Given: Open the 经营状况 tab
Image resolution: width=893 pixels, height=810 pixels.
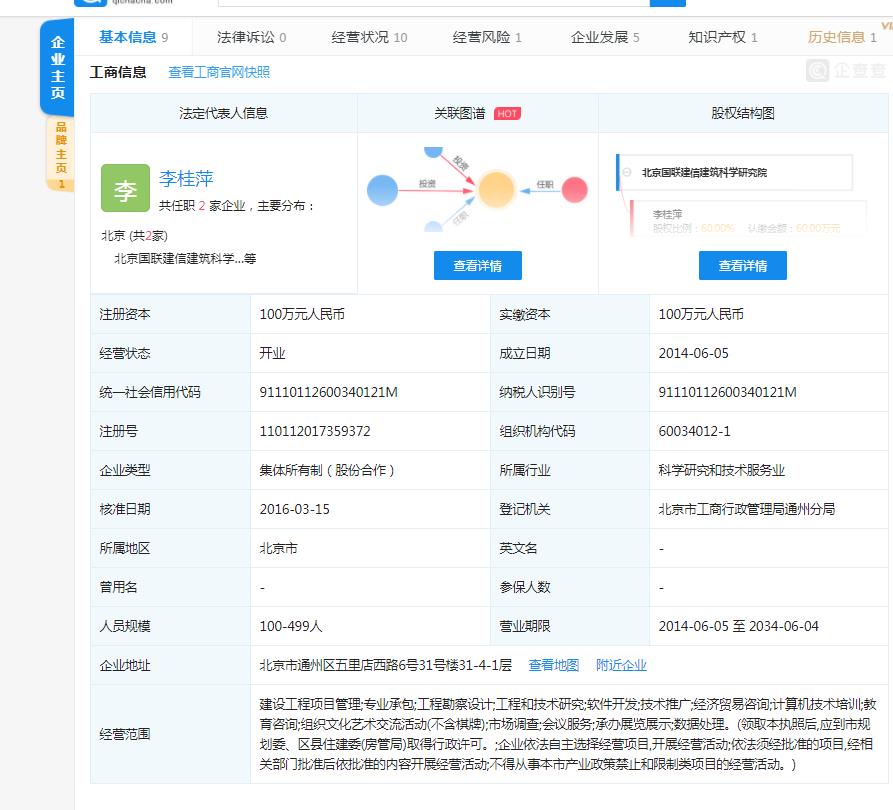Looking at the screenshot, I should [369, 37].
